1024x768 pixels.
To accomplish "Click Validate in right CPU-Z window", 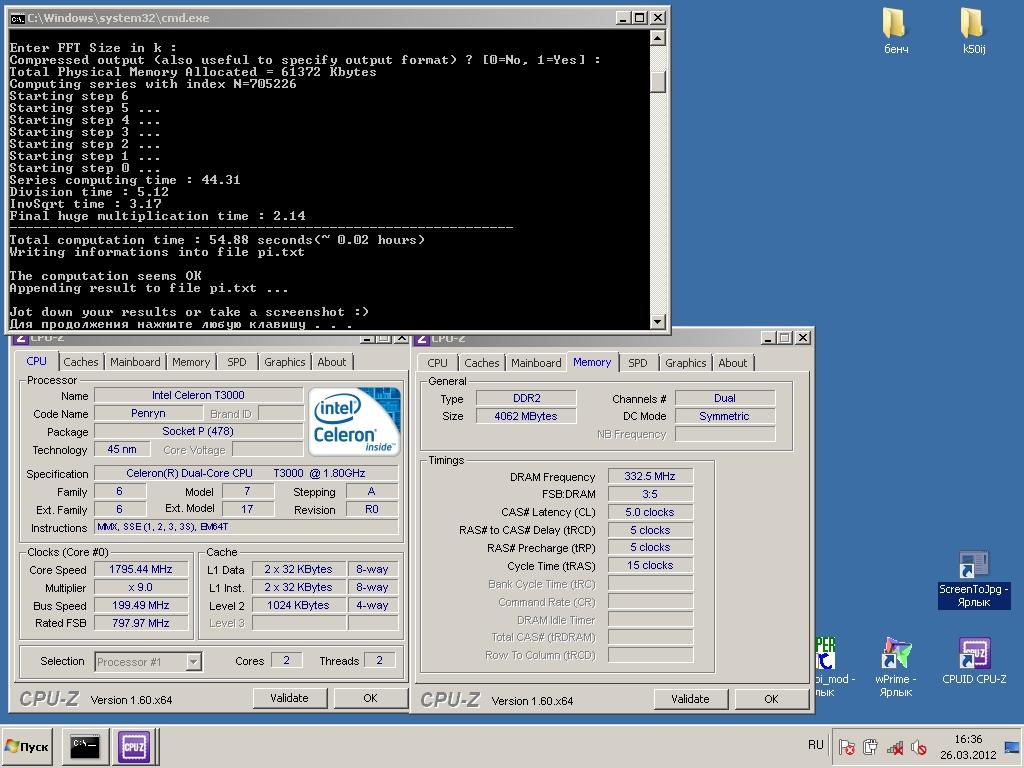I will pyautogui.click(x=690, y=699).
